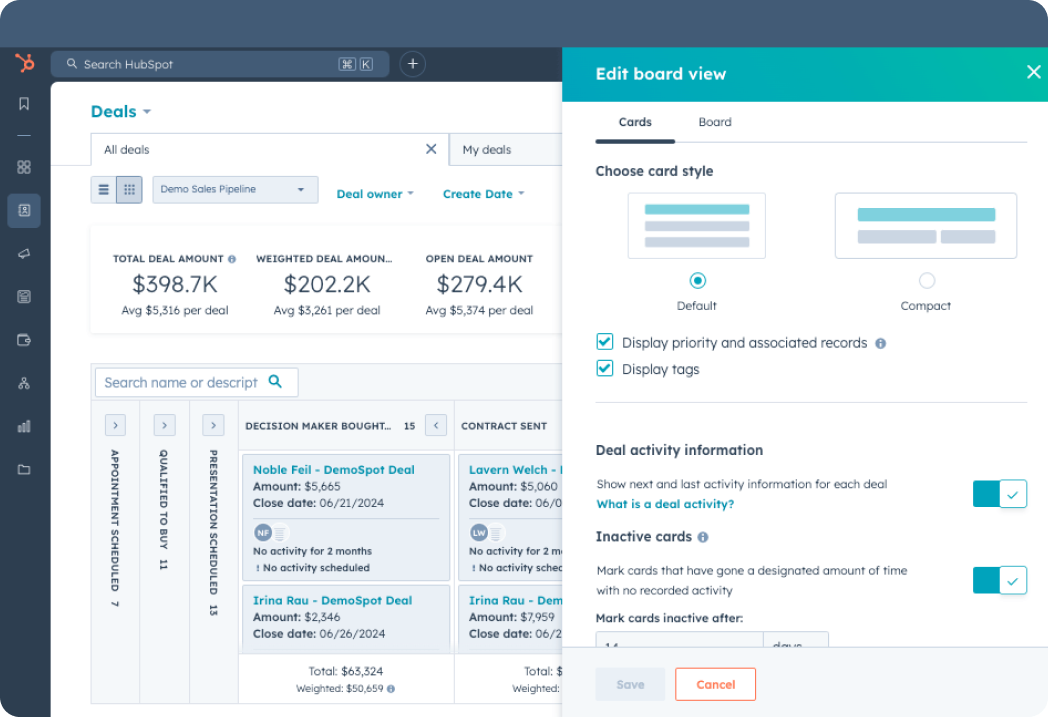Click info icon next to Inactive cards
This screenshot has height=718, width=1048.
click(x=702, y=537)
